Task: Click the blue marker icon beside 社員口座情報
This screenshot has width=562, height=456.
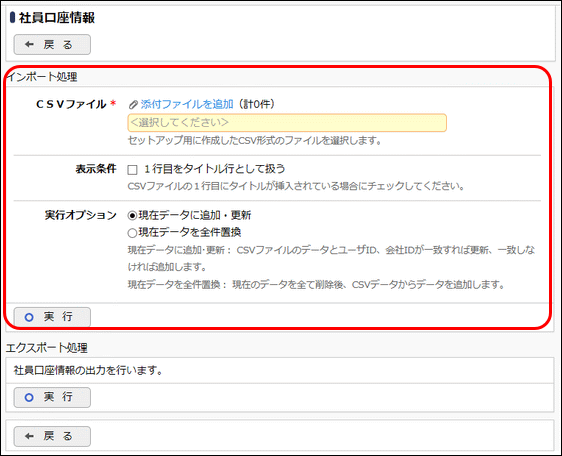Action: 13,18
